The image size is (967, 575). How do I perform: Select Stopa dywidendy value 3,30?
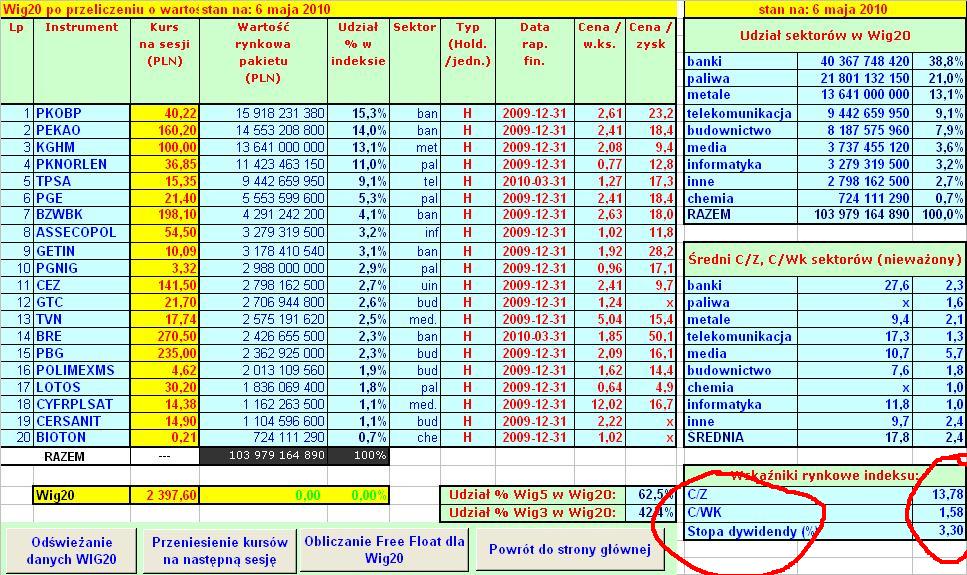coord(939,531)
